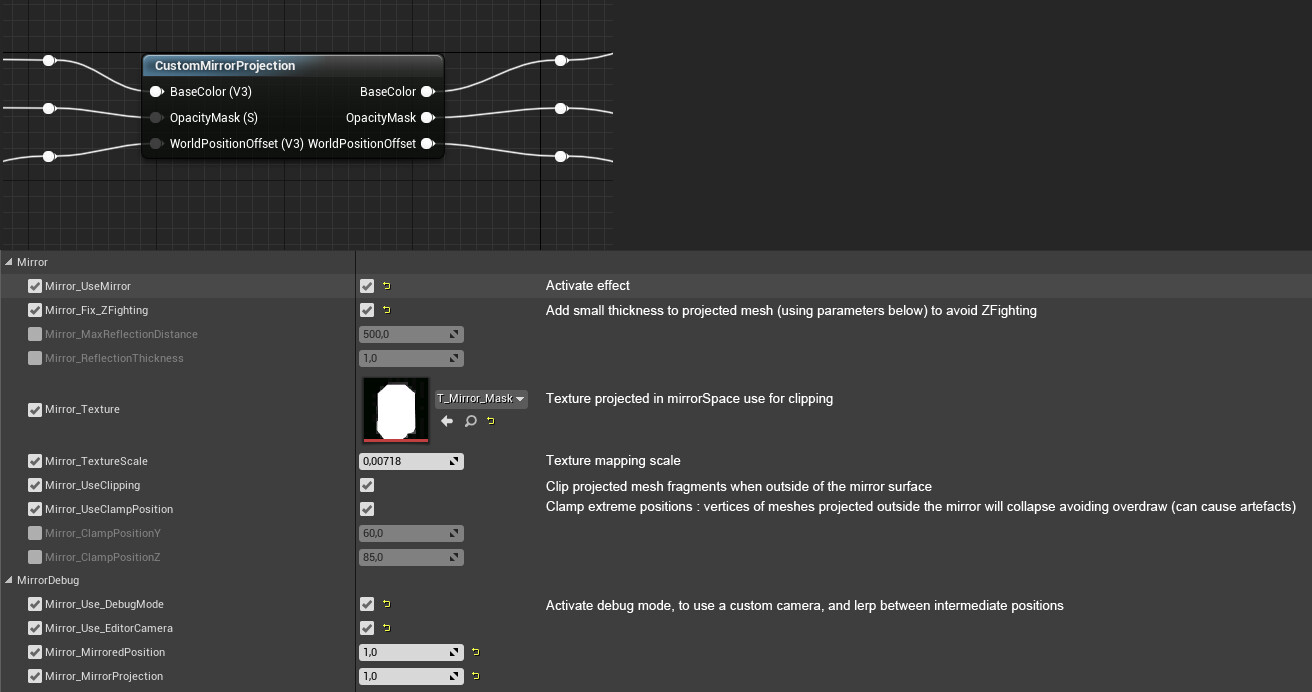
Task: Click the Mirror_TextureScale field showing 0,00718
Action: coord(411,461)
